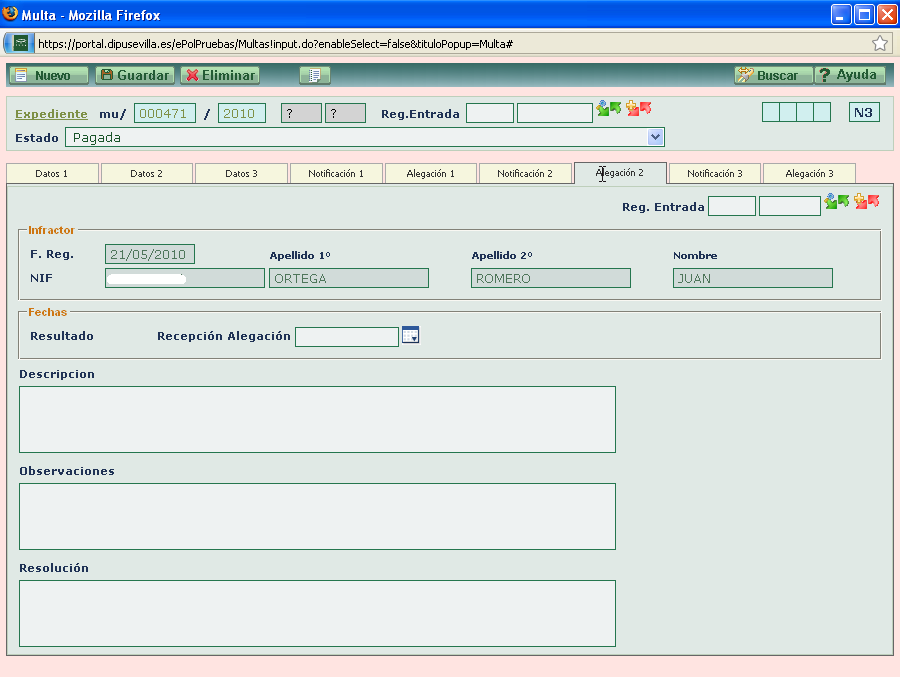
Task: Select the Alegación 3 tab
Action: (x=809, y=174)
